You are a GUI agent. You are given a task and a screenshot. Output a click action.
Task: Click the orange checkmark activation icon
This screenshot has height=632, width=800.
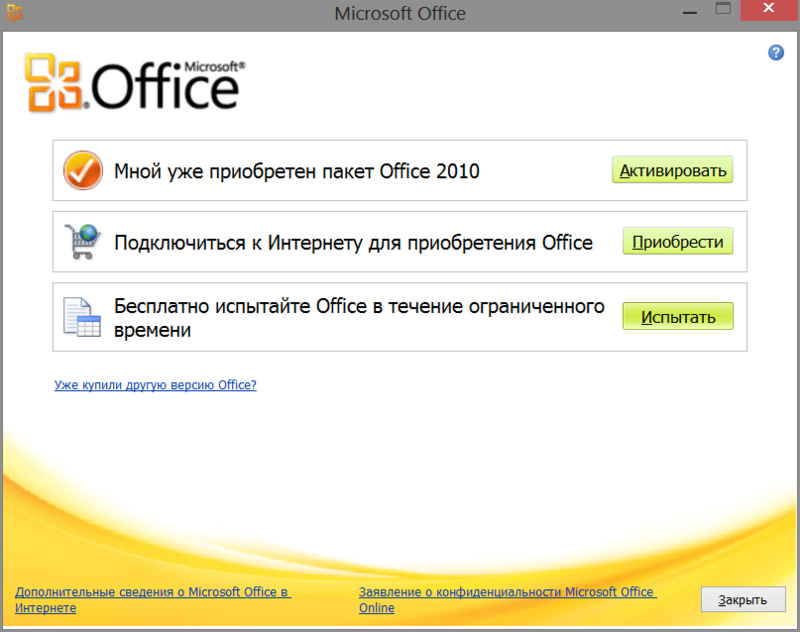[x=83, y=170]
